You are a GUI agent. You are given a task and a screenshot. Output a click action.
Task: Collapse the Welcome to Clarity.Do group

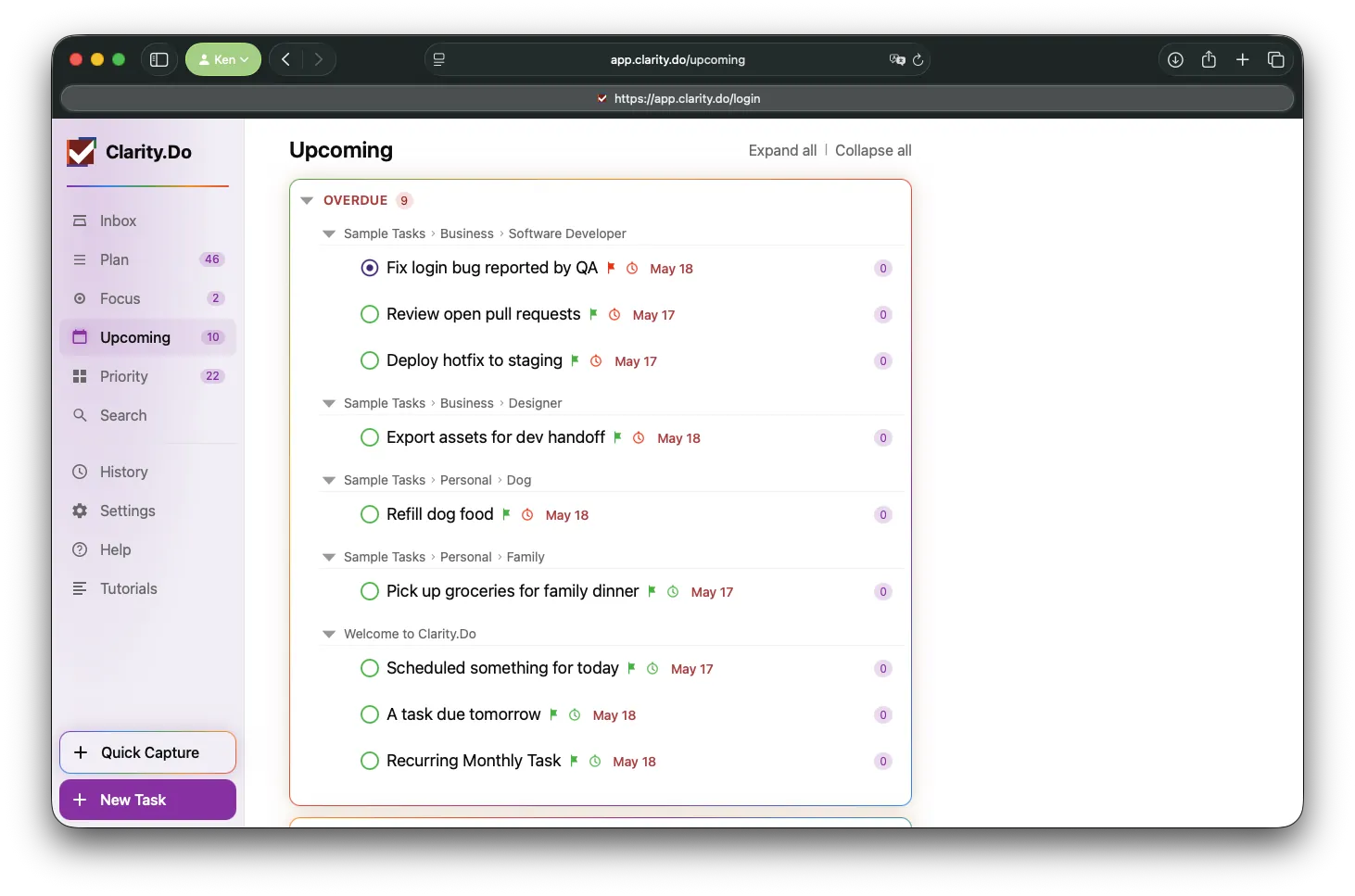click(x=328, y=634)
